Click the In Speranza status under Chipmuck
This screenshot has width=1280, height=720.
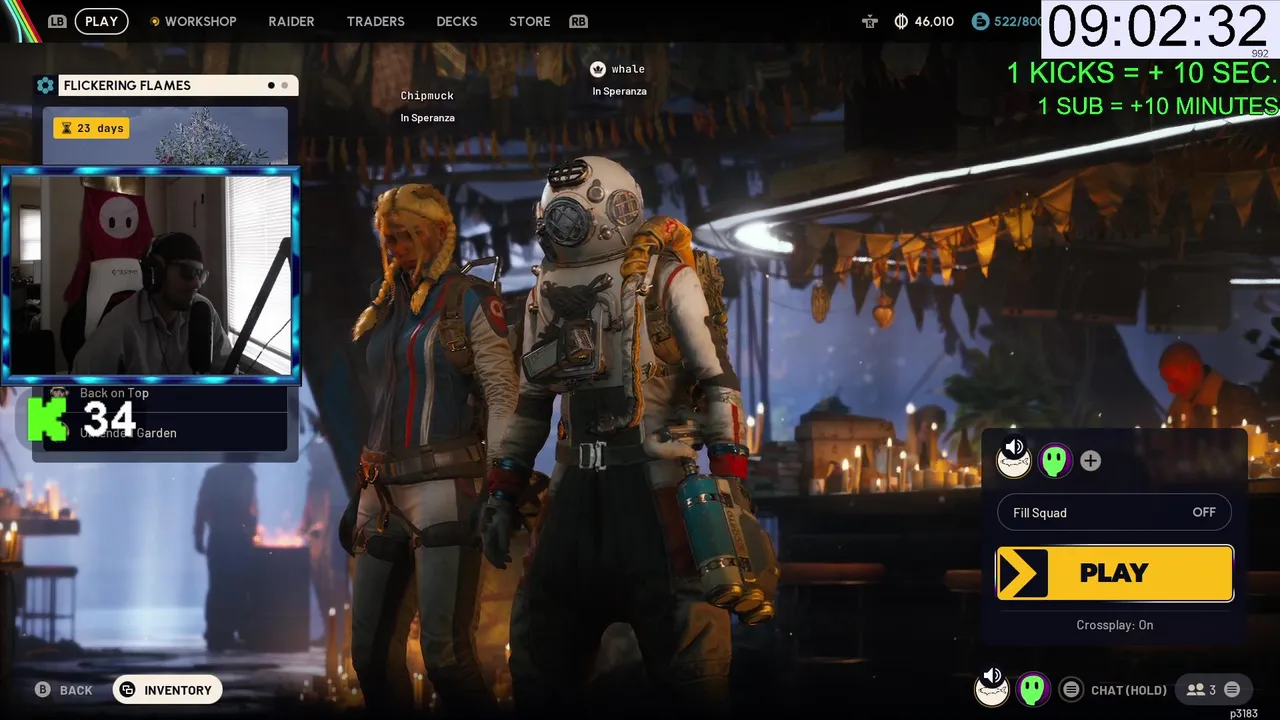(427, 118)
